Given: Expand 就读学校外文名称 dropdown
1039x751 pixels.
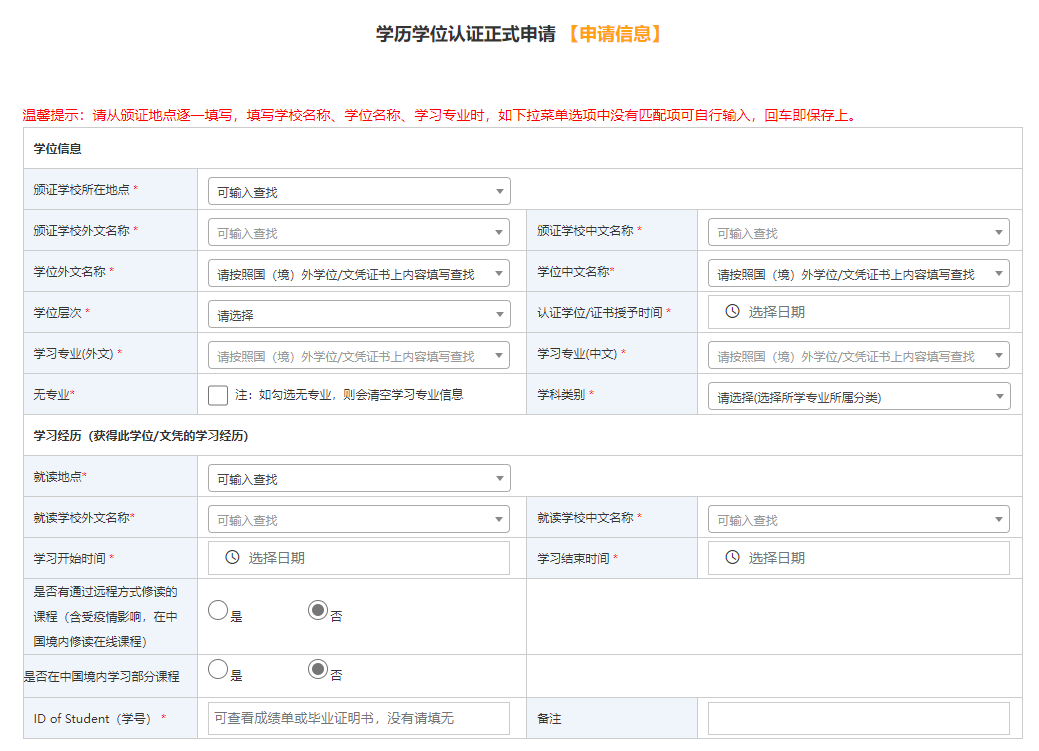Looking at the screenshot, I should pyautogui.click(x=359, y=519).
